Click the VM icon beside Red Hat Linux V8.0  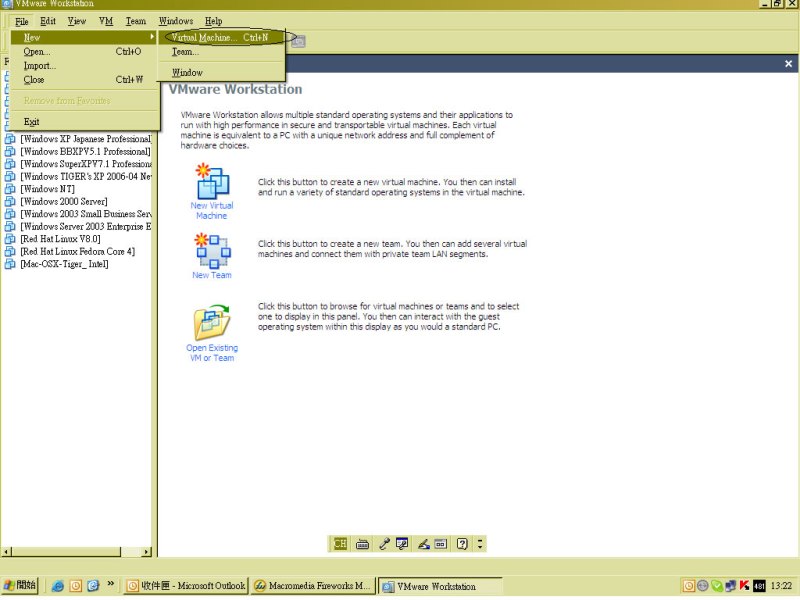coord(10,239)
